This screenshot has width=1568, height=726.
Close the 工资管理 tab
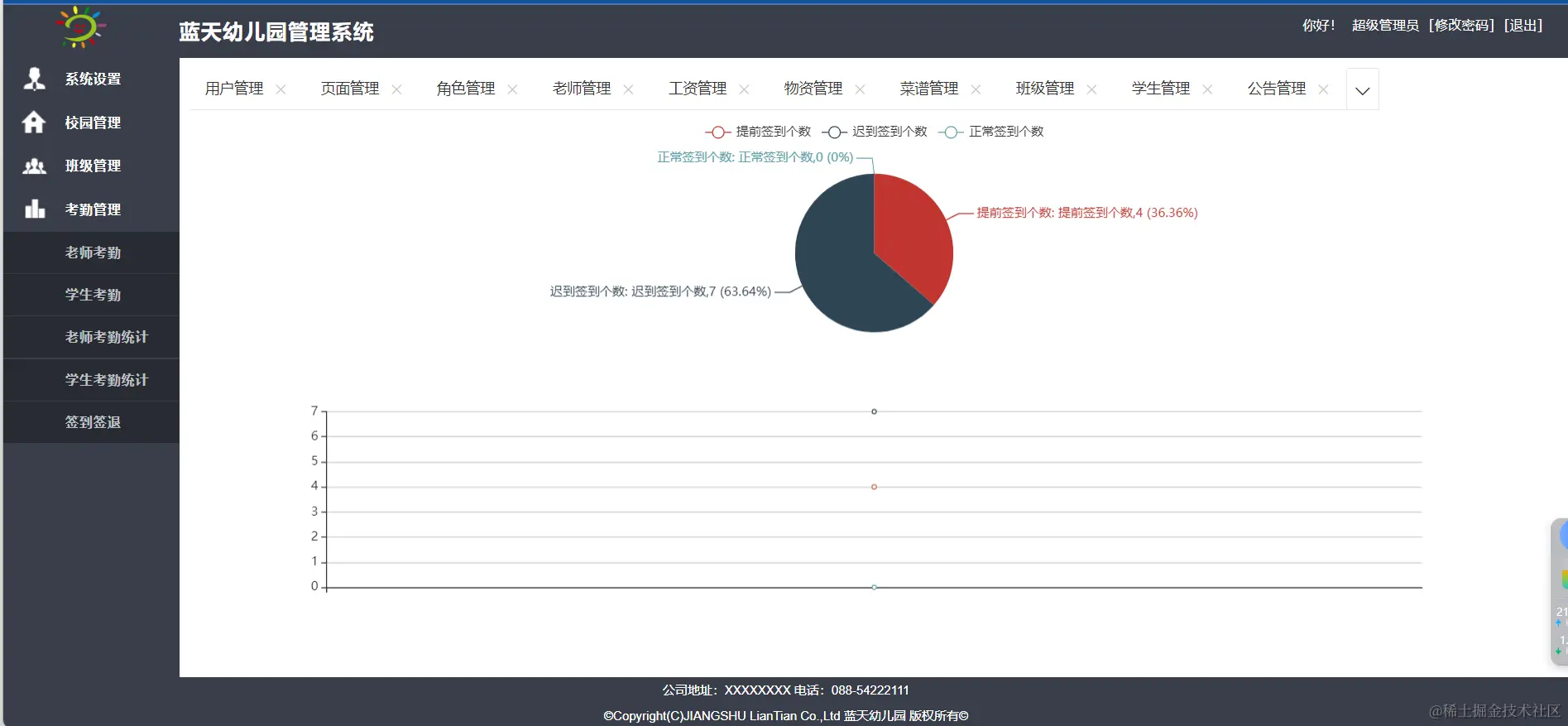pyautogui.click(x=744, y=89)
